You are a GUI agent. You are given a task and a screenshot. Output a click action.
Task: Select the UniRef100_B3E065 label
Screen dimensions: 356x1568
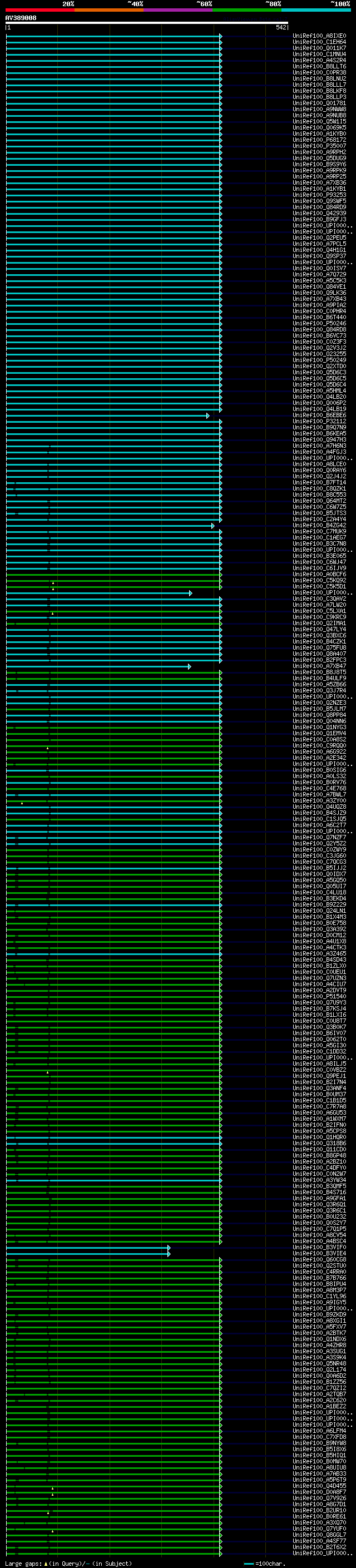pyautogui.click(x=319, y=556)
